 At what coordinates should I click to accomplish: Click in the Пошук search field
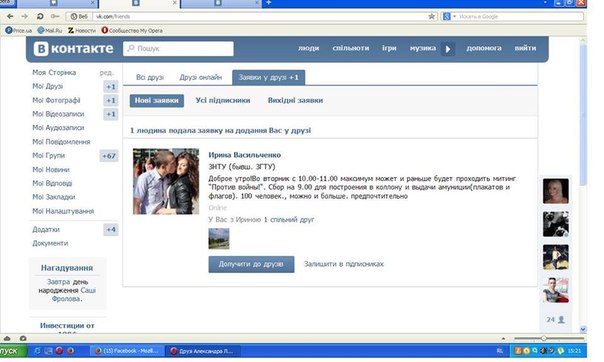pyautogui.click(x=178, y=49)
